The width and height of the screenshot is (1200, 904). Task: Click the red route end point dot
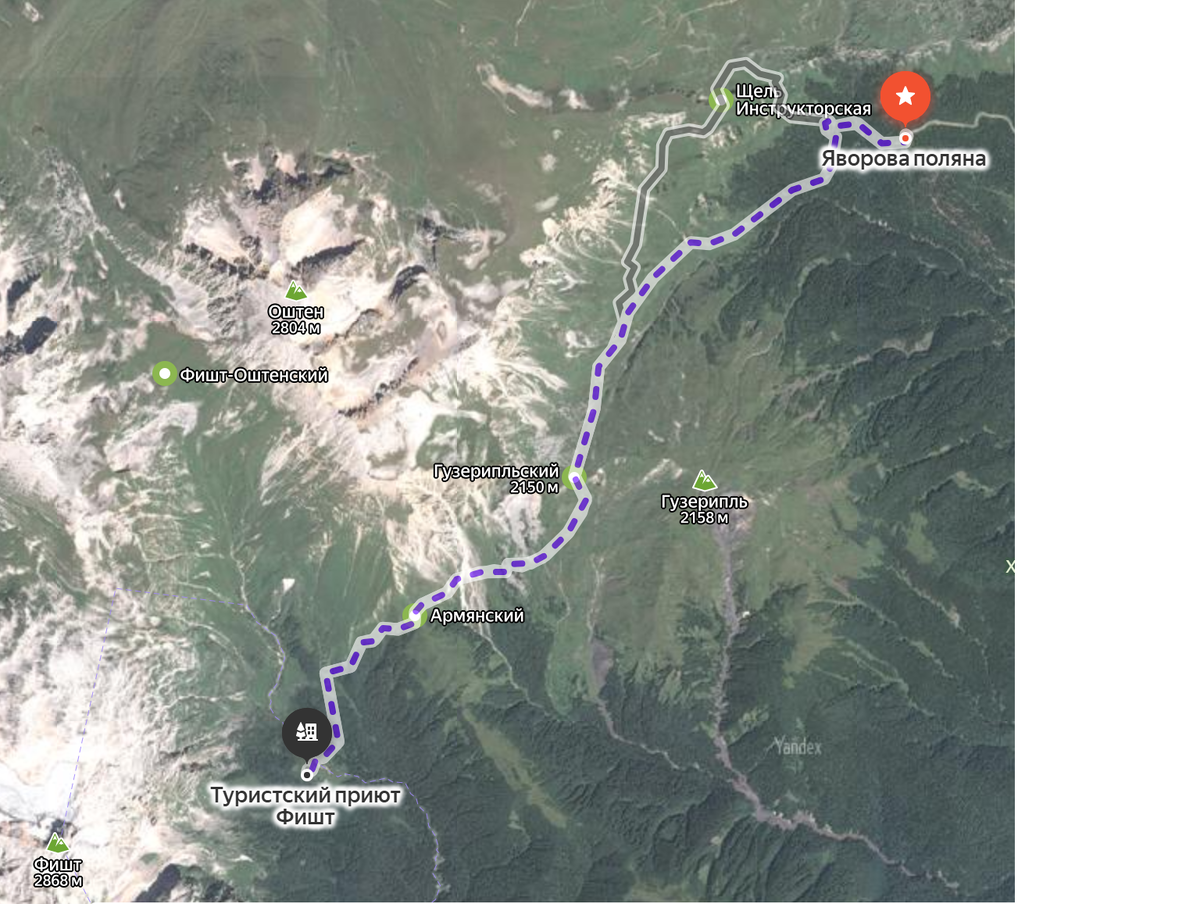click(x=905, y=138)
